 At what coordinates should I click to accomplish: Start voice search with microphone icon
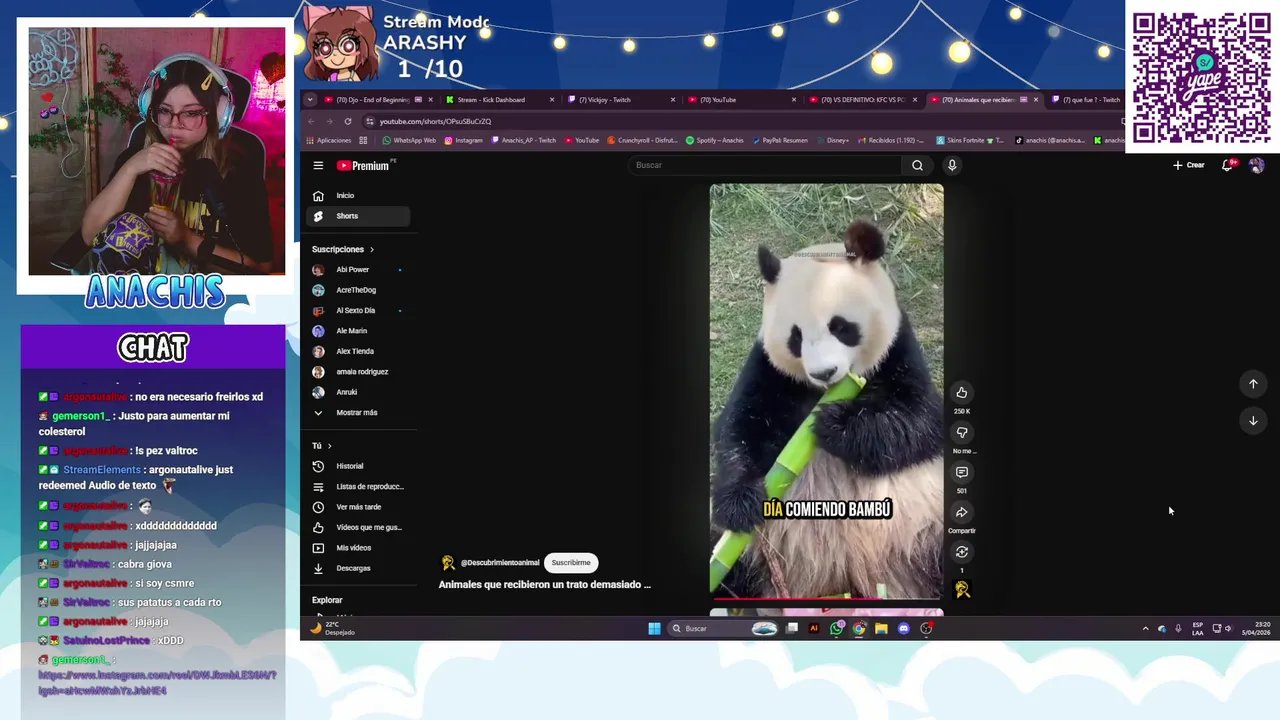pos(952,165)
